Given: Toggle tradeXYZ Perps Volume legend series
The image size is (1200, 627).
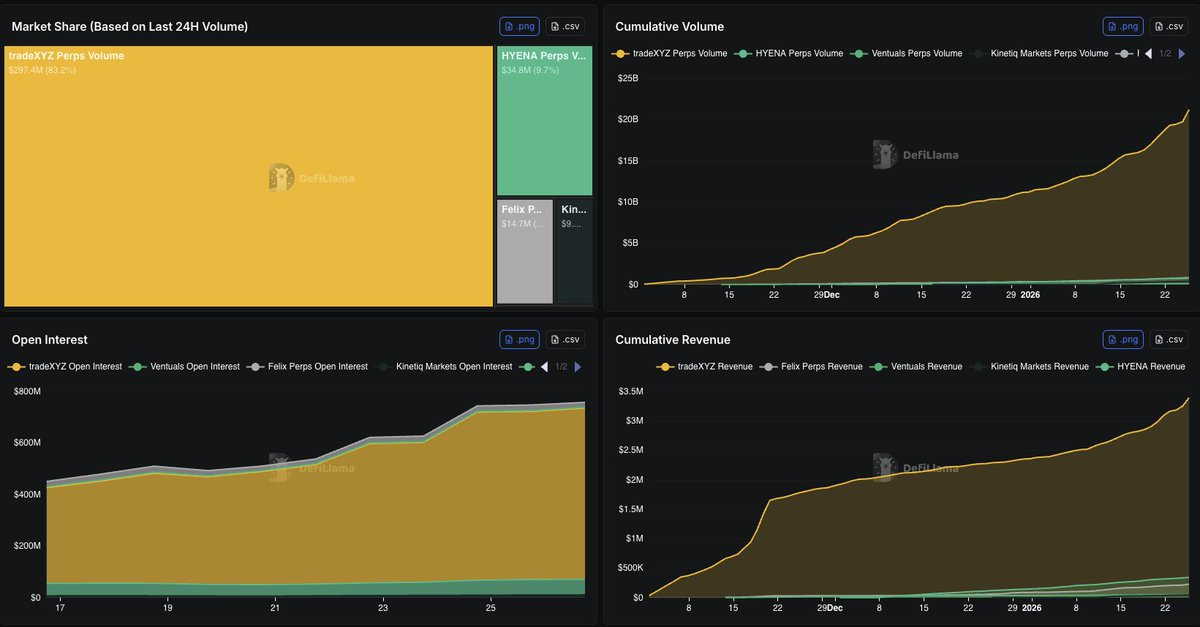Looking at the screenshot, I should coord(670,53).
